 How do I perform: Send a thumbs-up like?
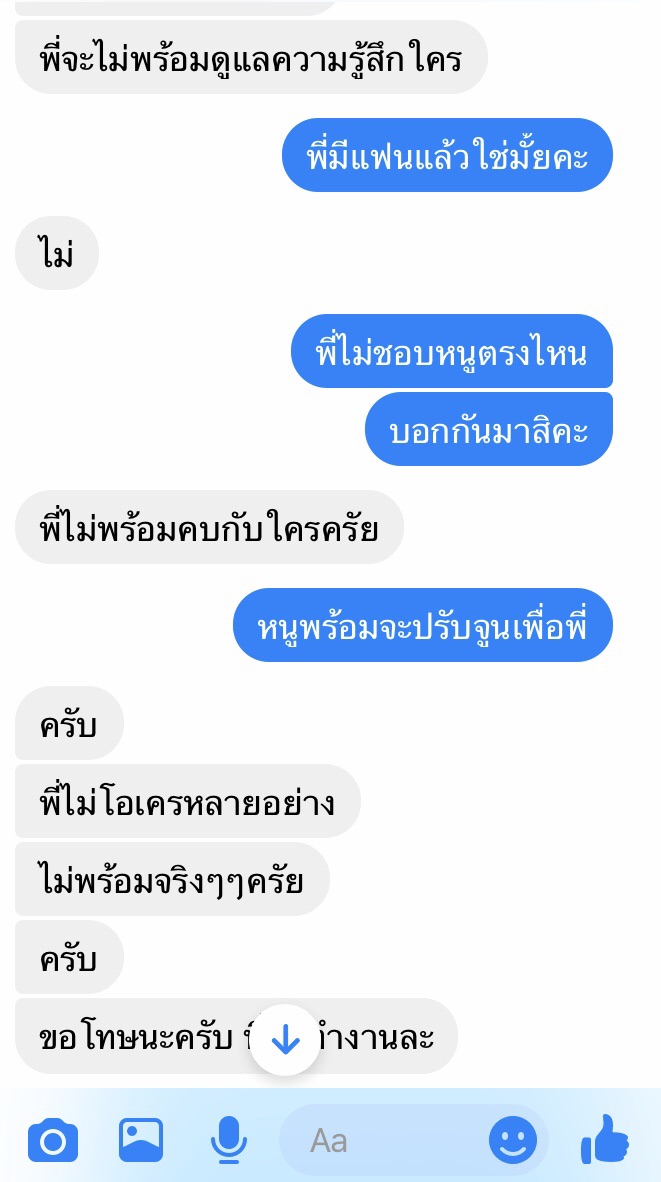click(x=605, y=1140)
